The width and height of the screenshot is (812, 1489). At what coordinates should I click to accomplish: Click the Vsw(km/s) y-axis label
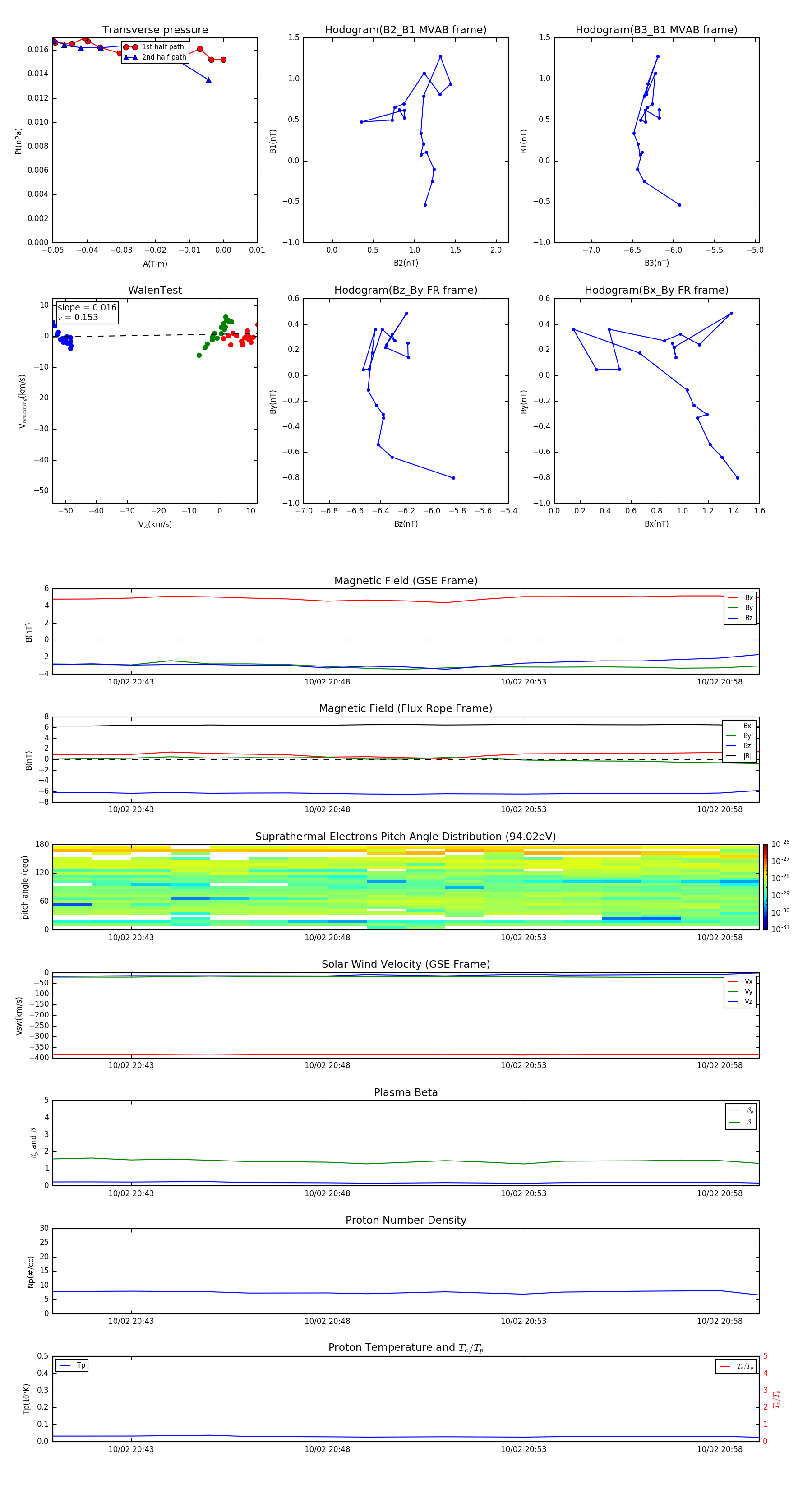pyautogui.click(x=19, y=1016)
